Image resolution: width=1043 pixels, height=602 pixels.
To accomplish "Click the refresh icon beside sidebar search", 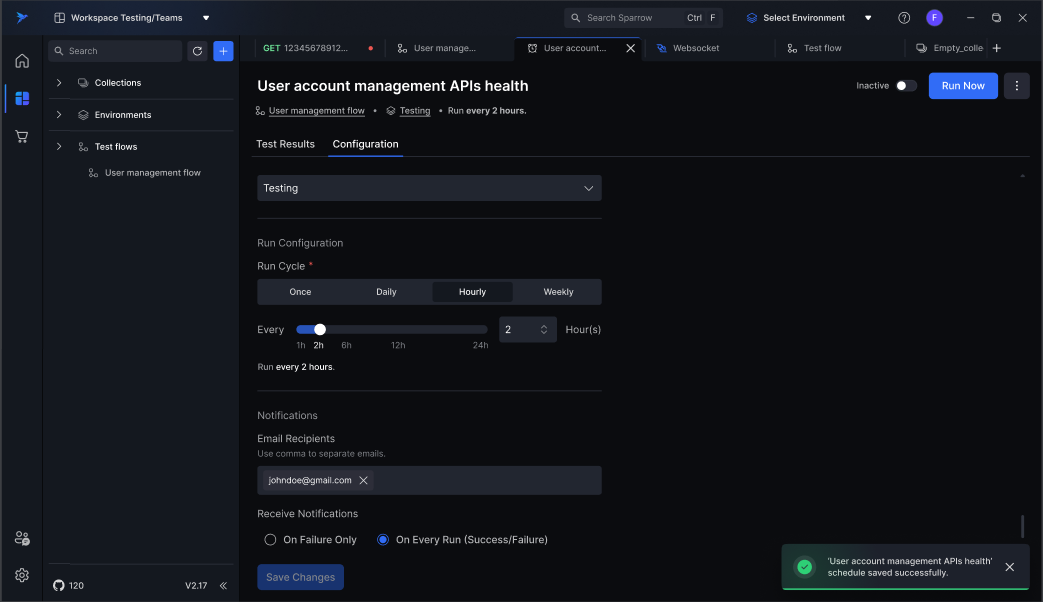I will 197,51.
